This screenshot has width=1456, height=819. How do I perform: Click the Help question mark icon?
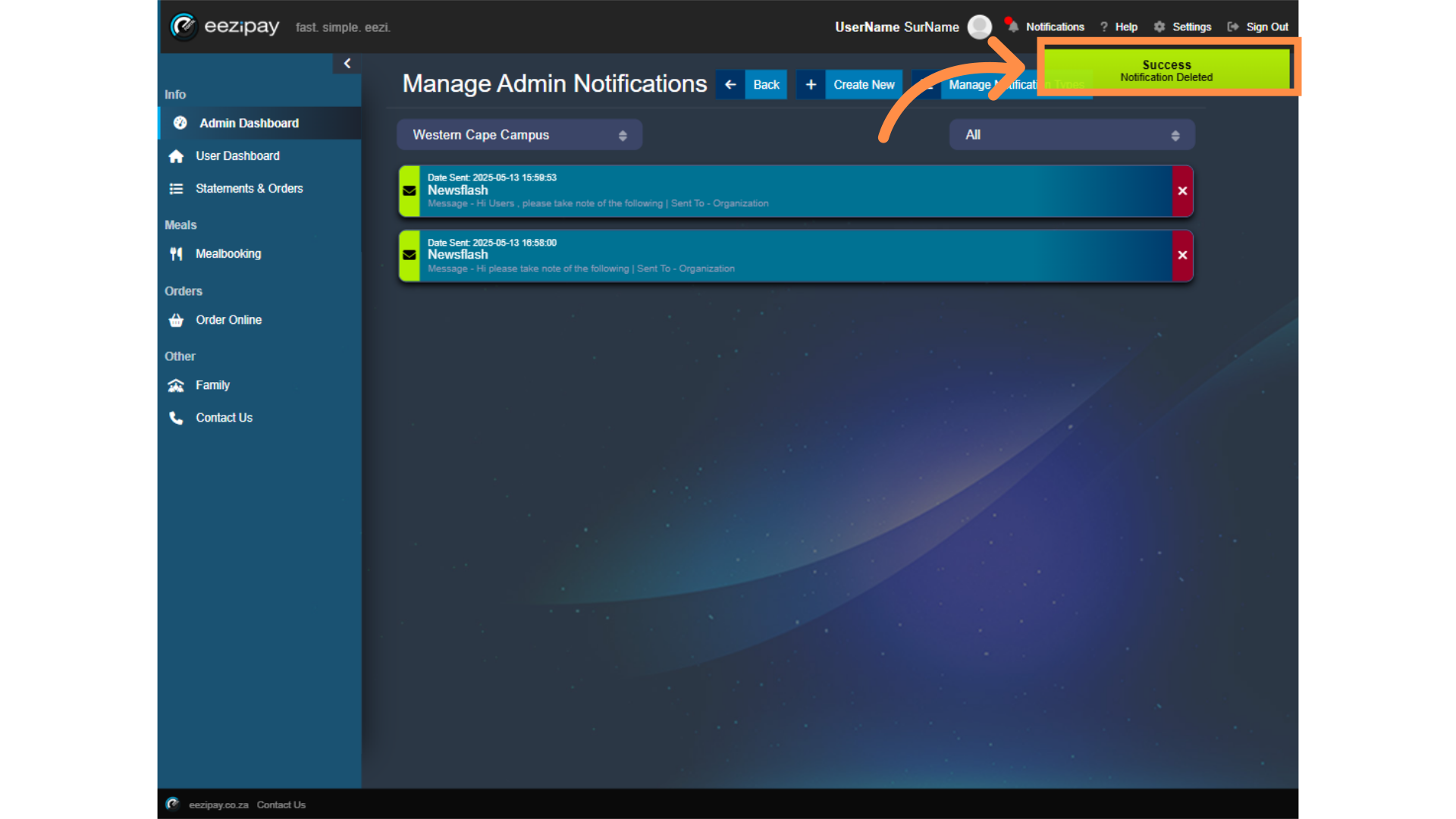[1104, 27]
